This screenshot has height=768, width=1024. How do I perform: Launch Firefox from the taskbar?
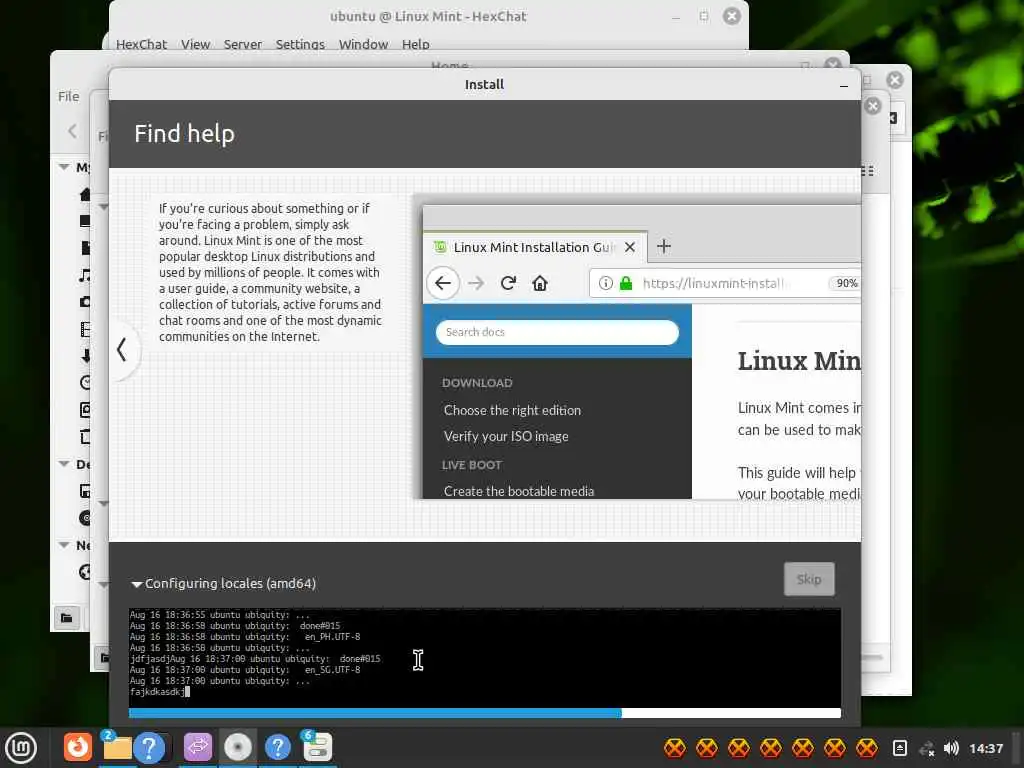tap(78, 747)
